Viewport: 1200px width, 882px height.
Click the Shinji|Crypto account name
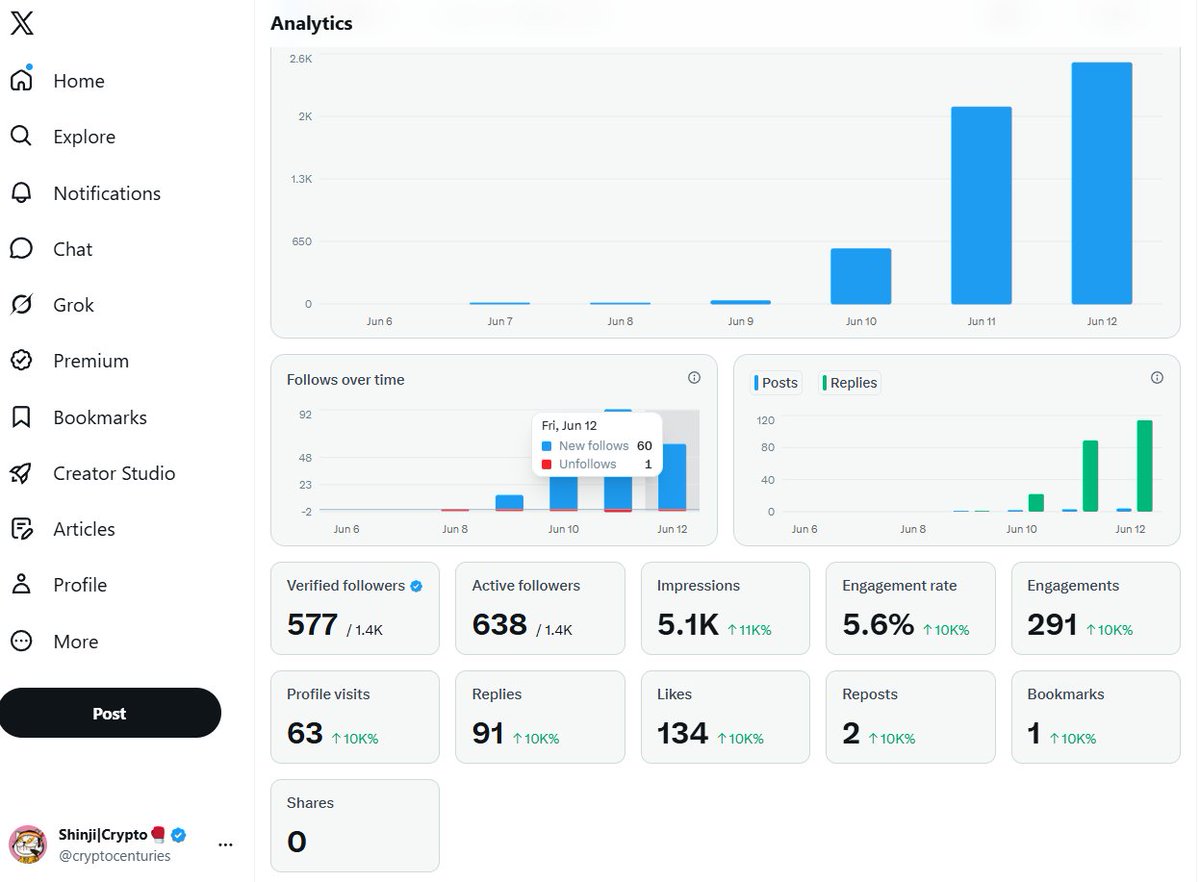coord(104,834)
